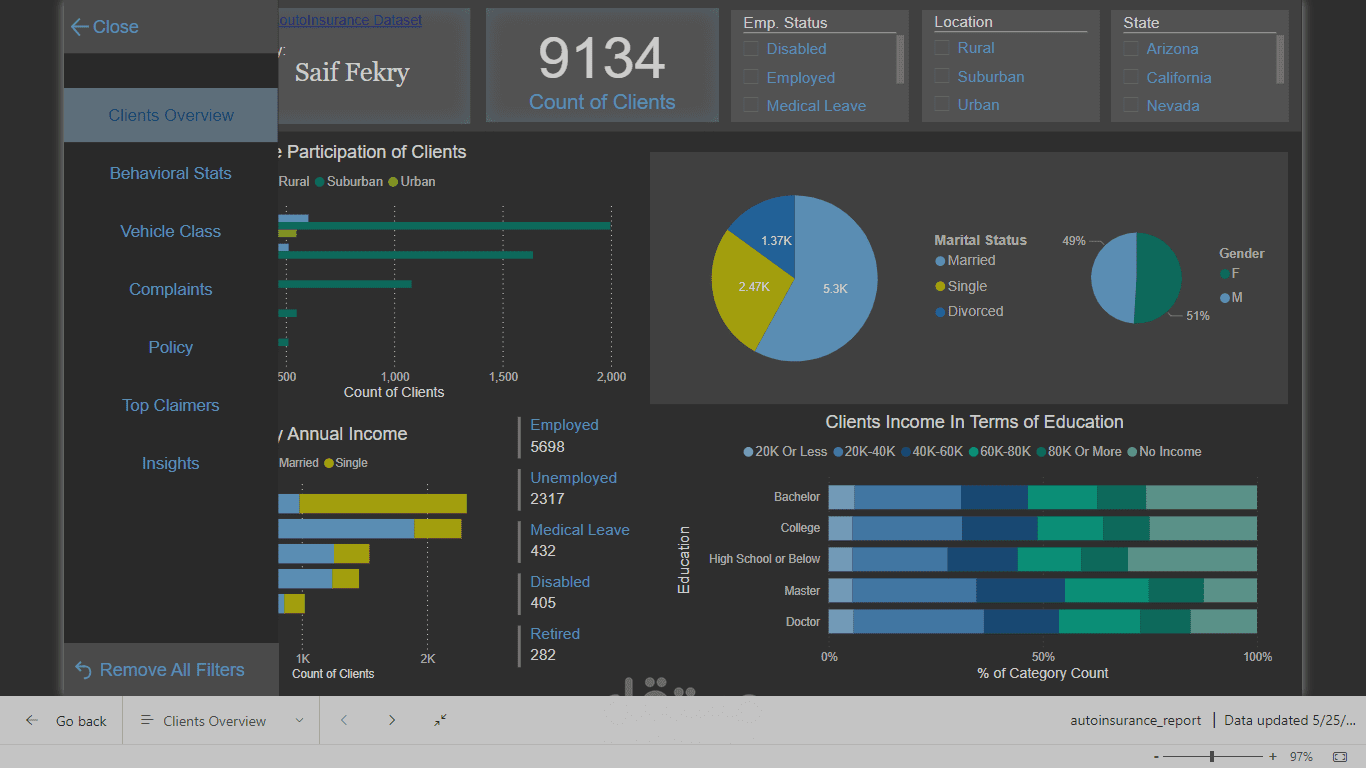The image size is (1366, 768).
Task: Adjust the zoom level slider
Action: (x=1212, y=757)
